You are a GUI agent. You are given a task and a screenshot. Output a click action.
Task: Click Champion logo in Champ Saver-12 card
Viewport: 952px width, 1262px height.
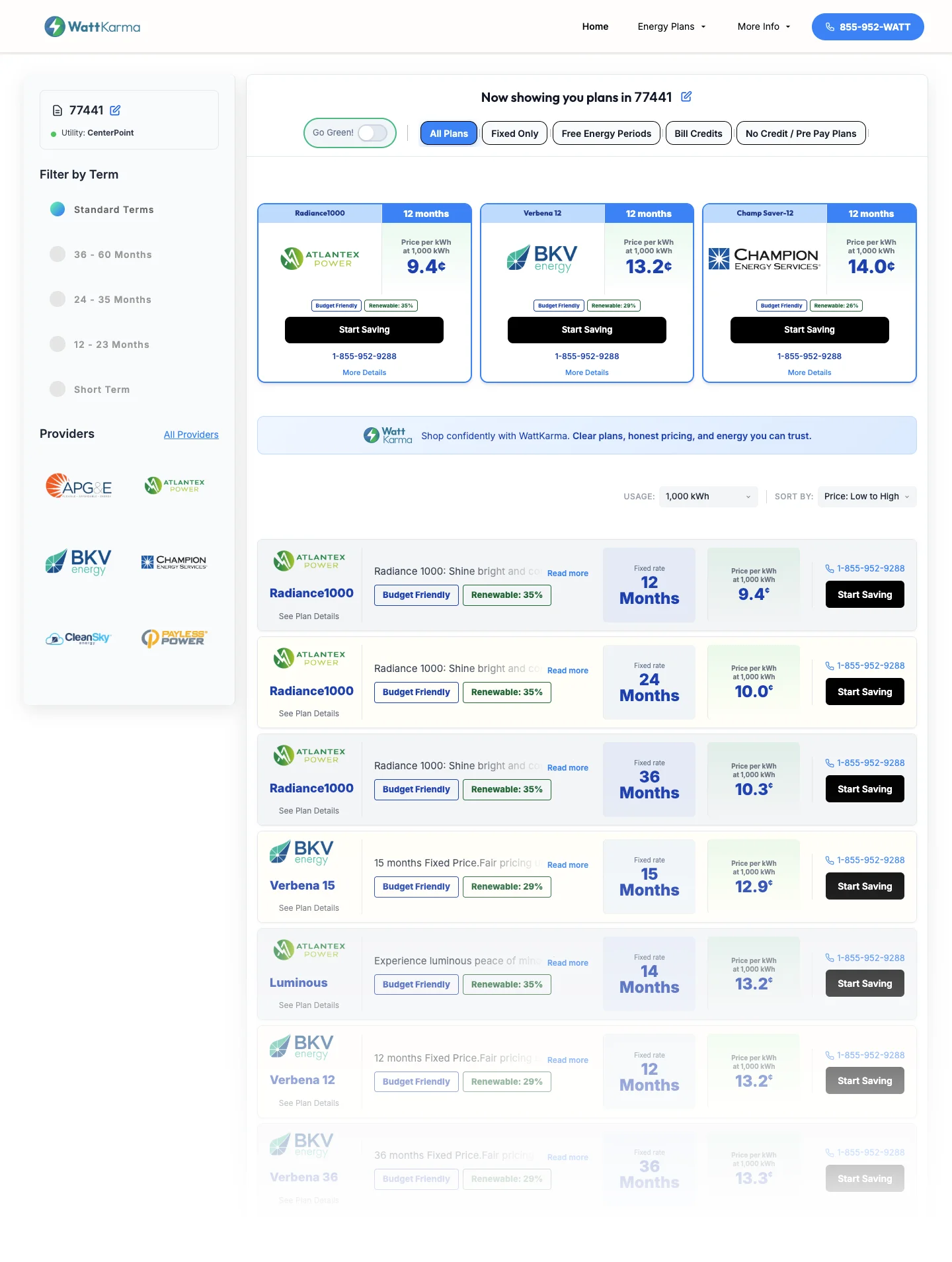pyautogui.click(x=765, y=259)
